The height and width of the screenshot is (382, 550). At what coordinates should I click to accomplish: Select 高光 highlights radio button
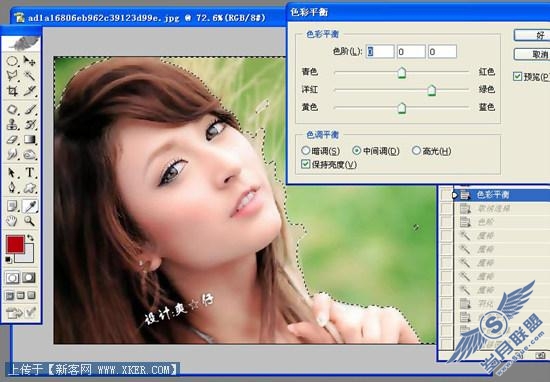(x=416, y=150)
